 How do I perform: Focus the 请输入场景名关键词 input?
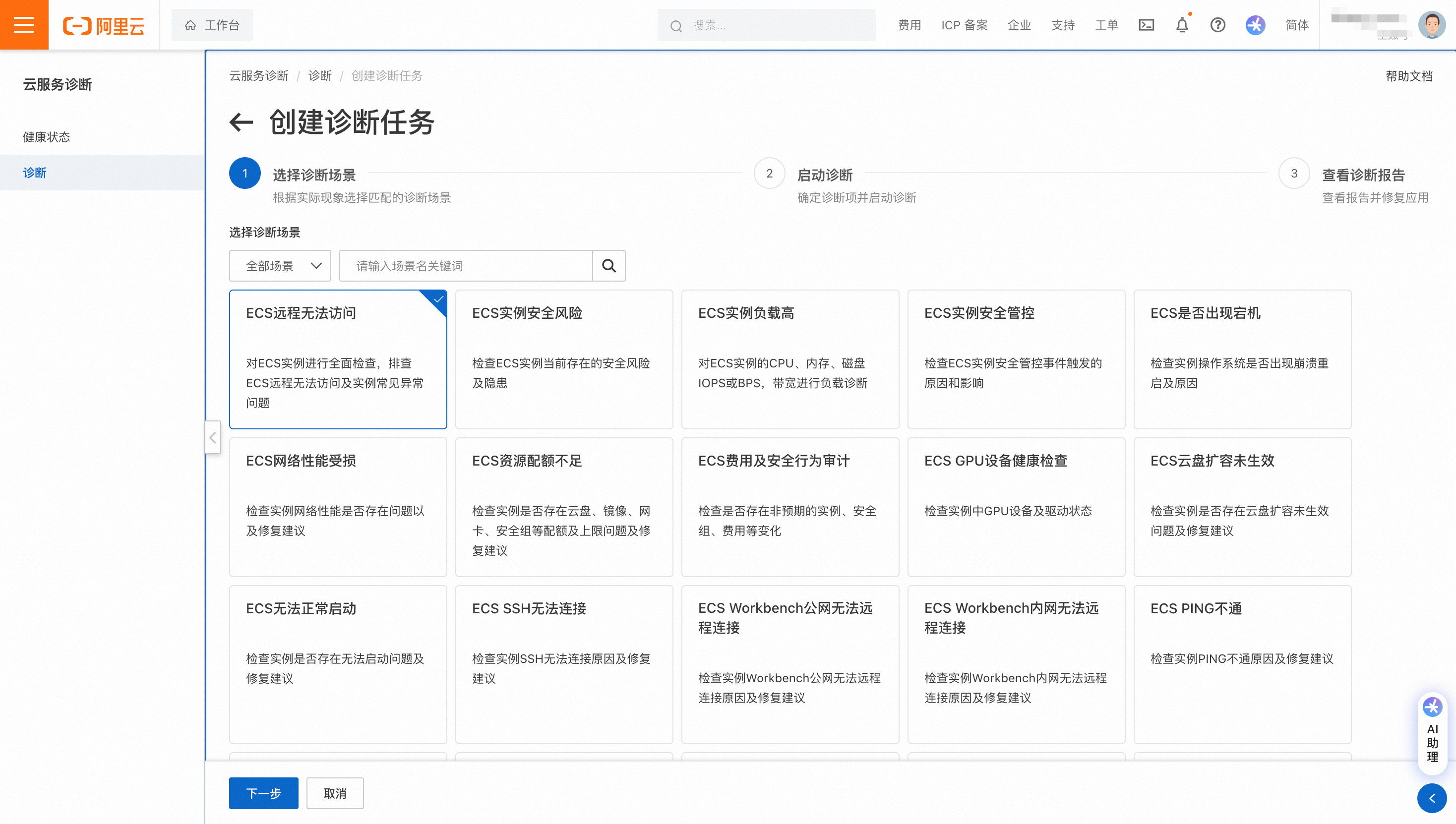point(466,265)
